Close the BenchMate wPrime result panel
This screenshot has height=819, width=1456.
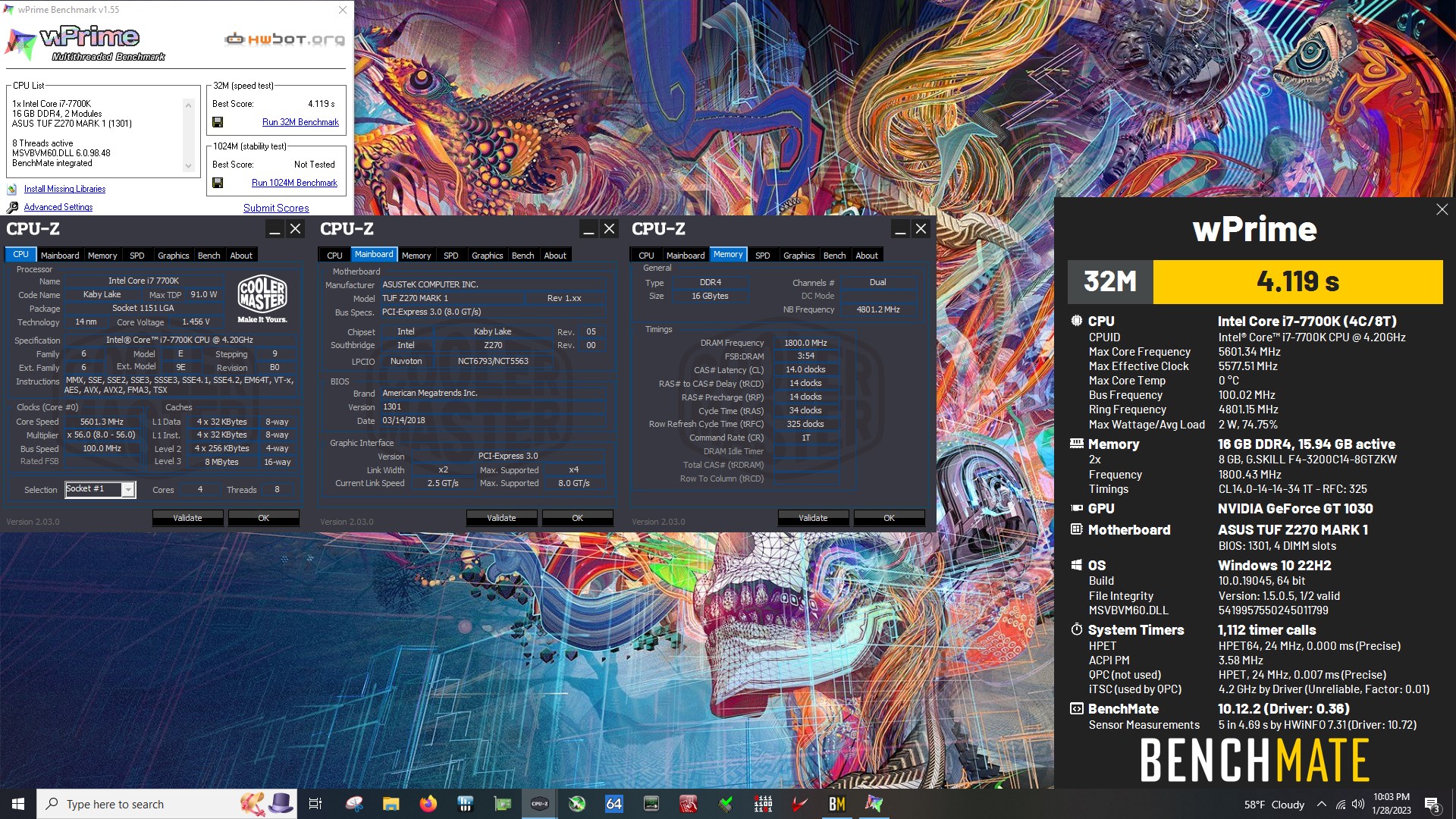coord(1442,209)
